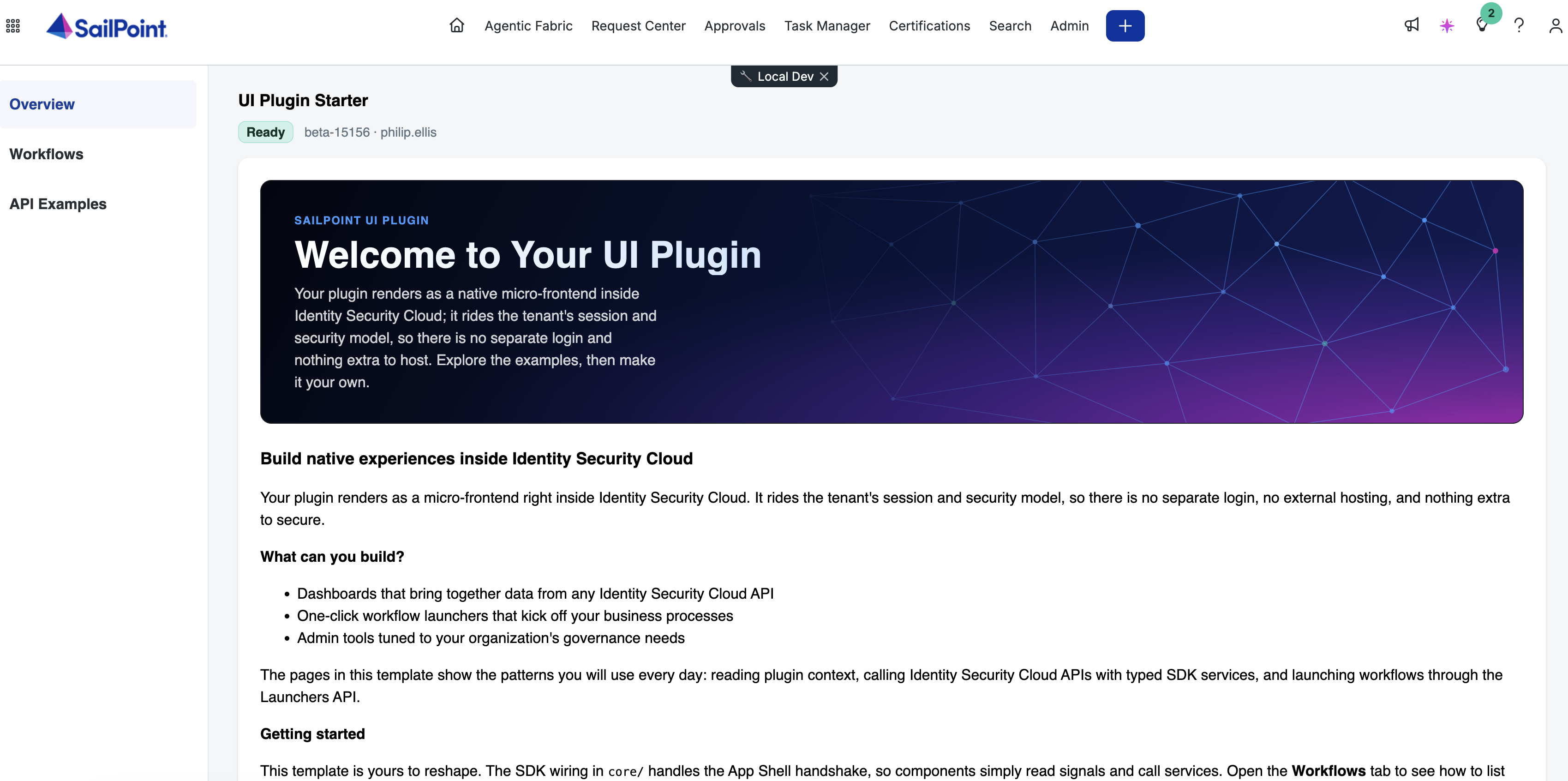Switch to the Workflows sidebar tab
Screen dimensions: 1568x781
[98, 154]
